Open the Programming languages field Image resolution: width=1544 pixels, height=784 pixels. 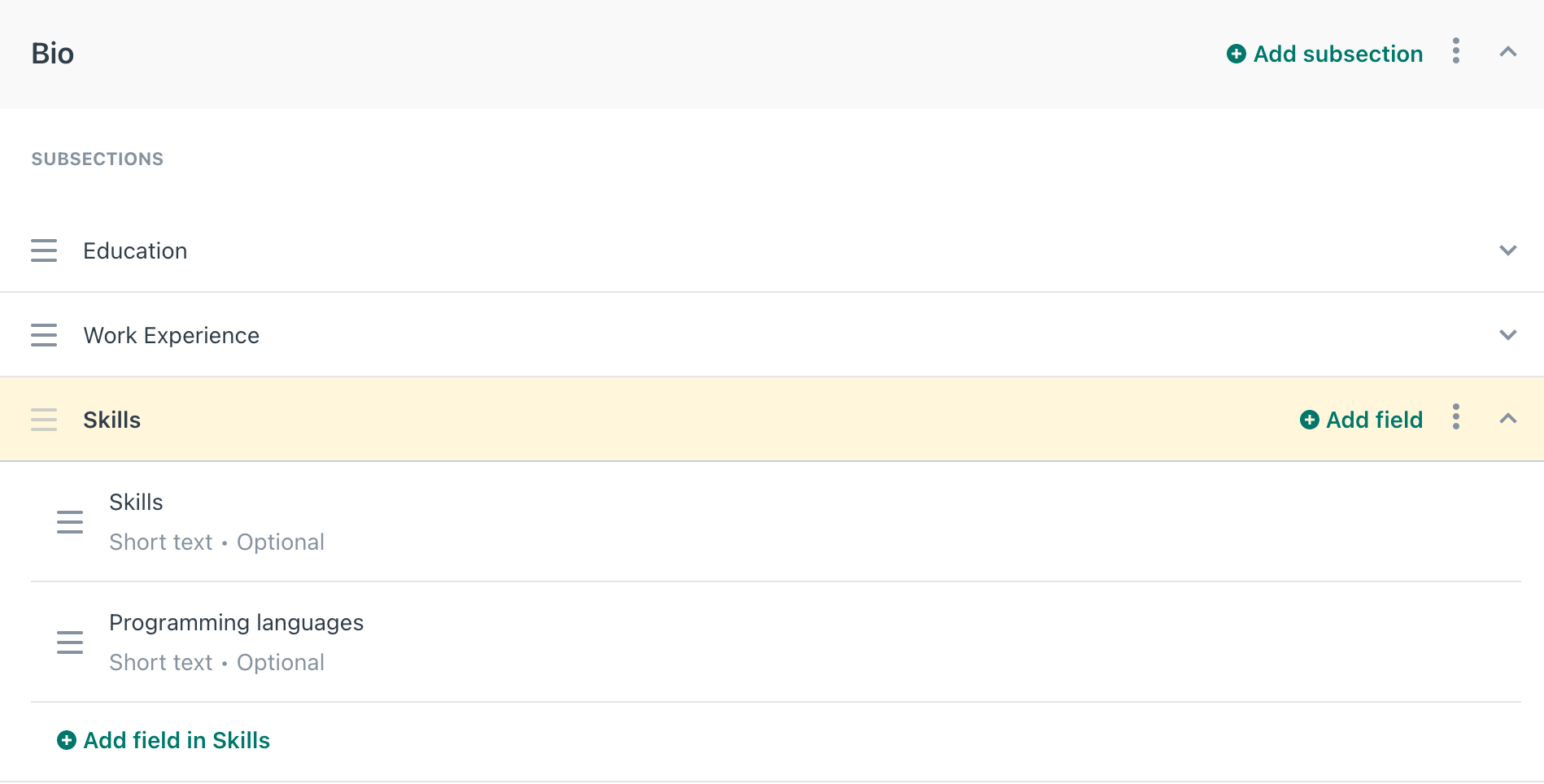(776, 642)
